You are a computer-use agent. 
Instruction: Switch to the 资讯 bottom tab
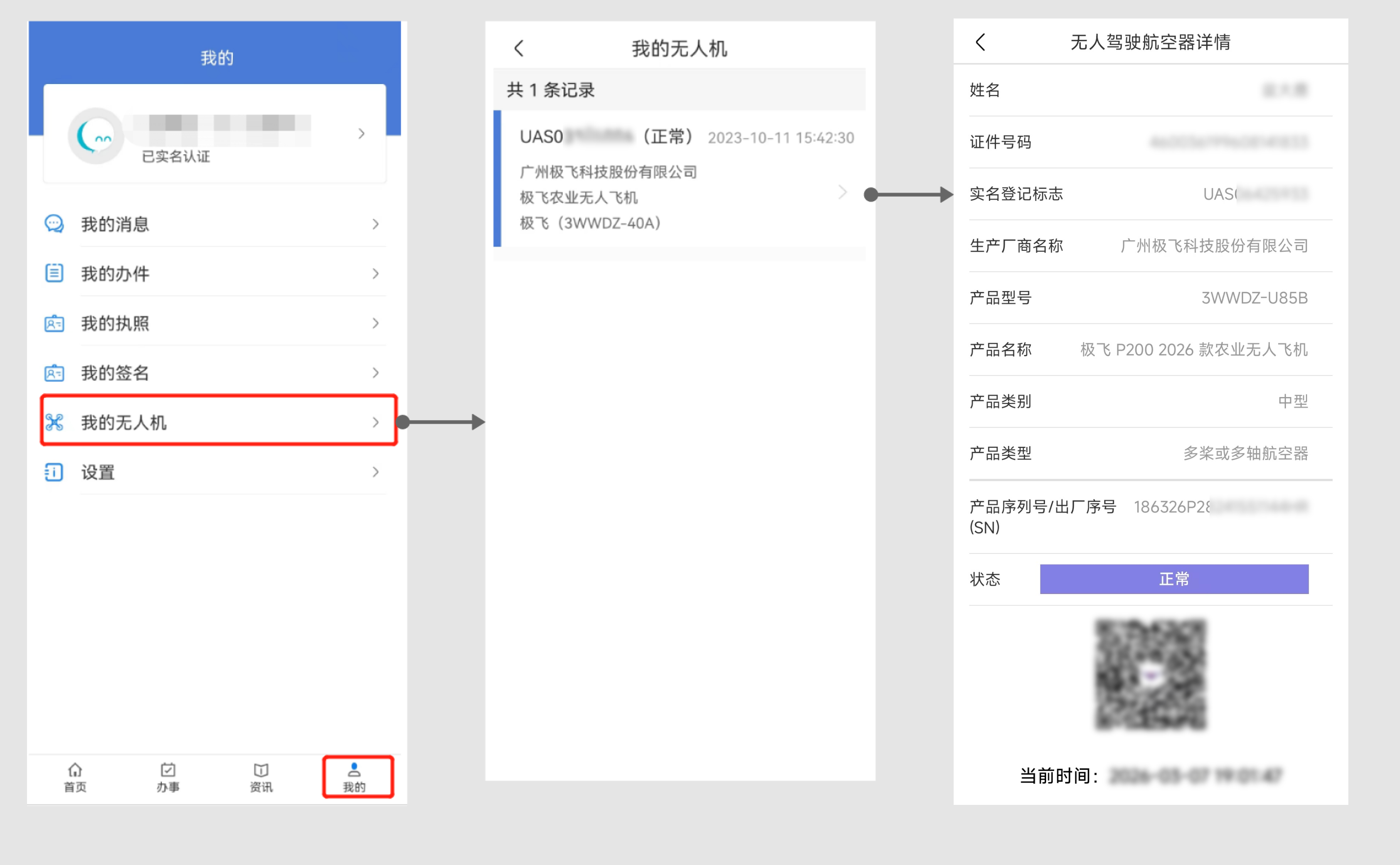[261, 777]
